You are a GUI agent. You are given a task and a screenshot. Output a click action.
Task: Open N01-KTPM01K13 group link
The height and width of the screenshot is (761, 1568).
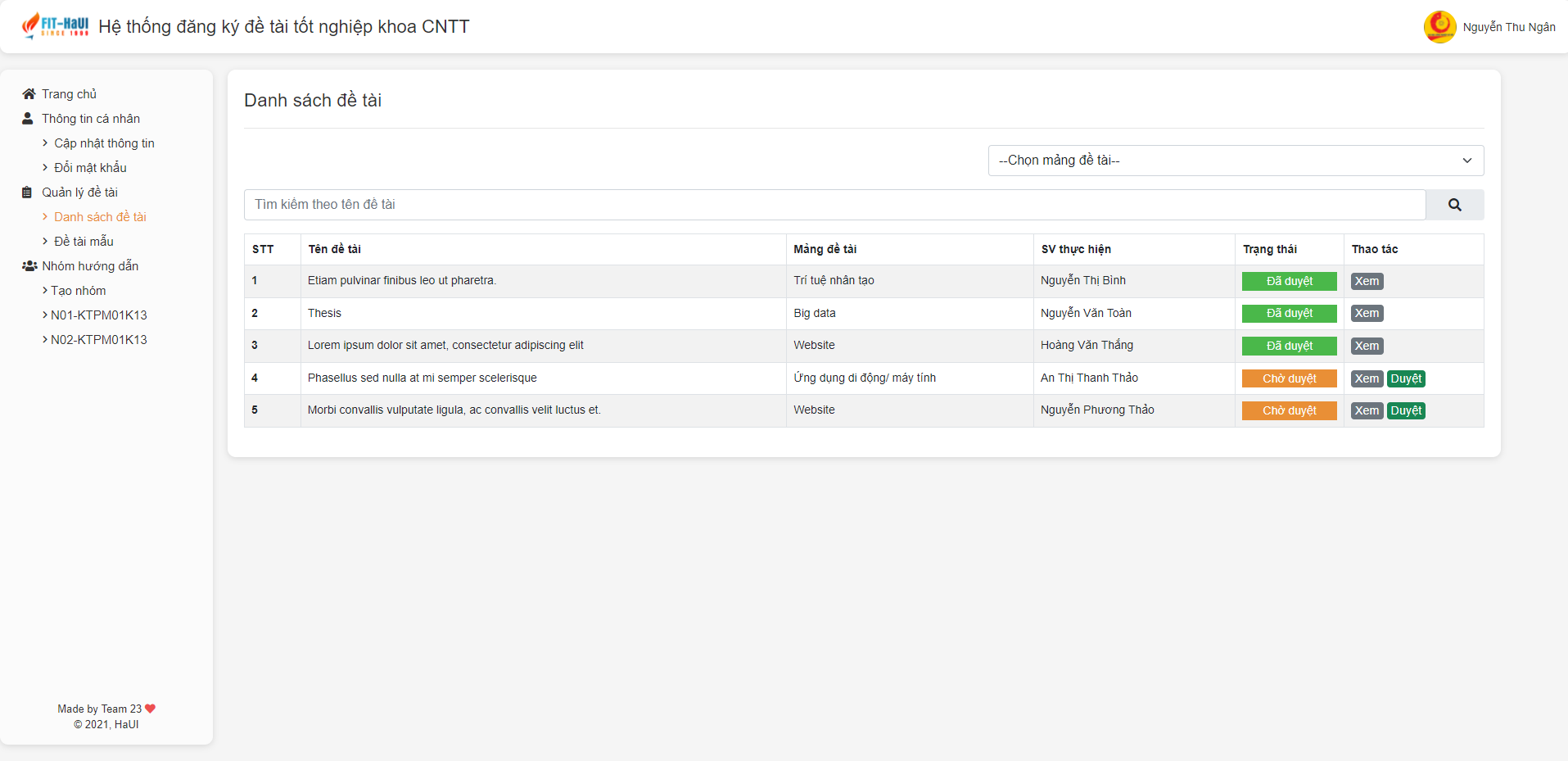pos(99,315)
